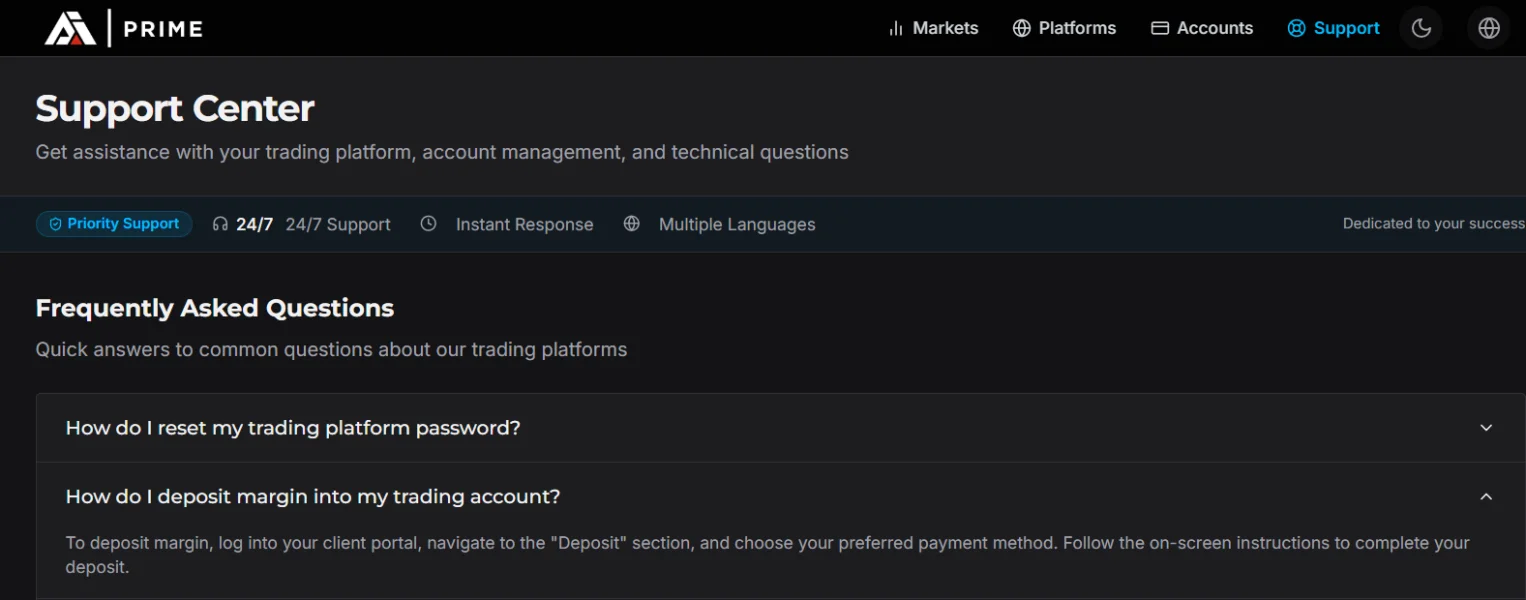Click the Multiple Languages globe icon

631,224
